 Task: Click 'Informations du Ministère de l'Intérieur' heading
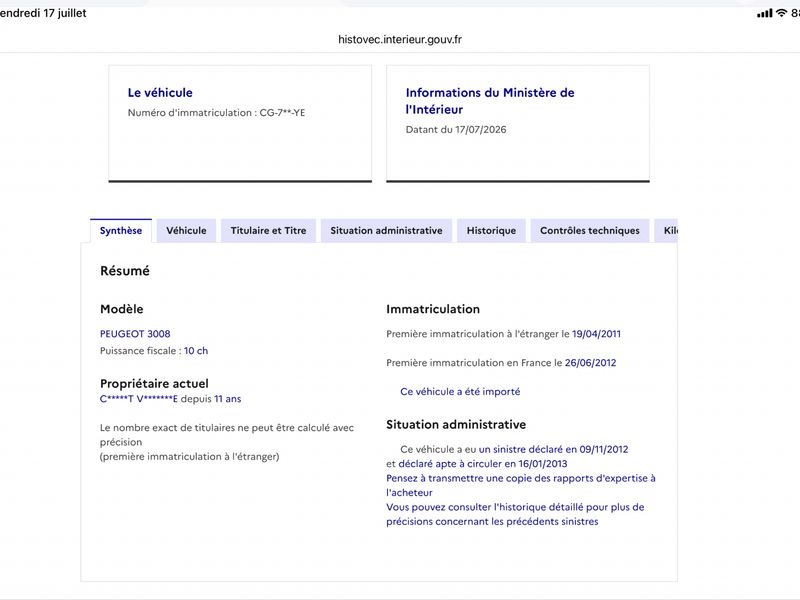tap(490, 101)
